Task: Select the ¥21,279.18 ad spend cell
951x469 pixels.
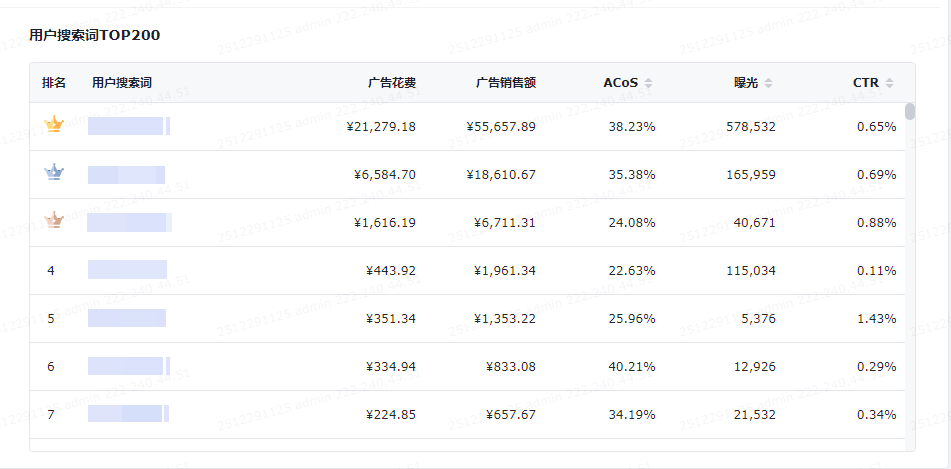Action: click(x=380, y=127)
